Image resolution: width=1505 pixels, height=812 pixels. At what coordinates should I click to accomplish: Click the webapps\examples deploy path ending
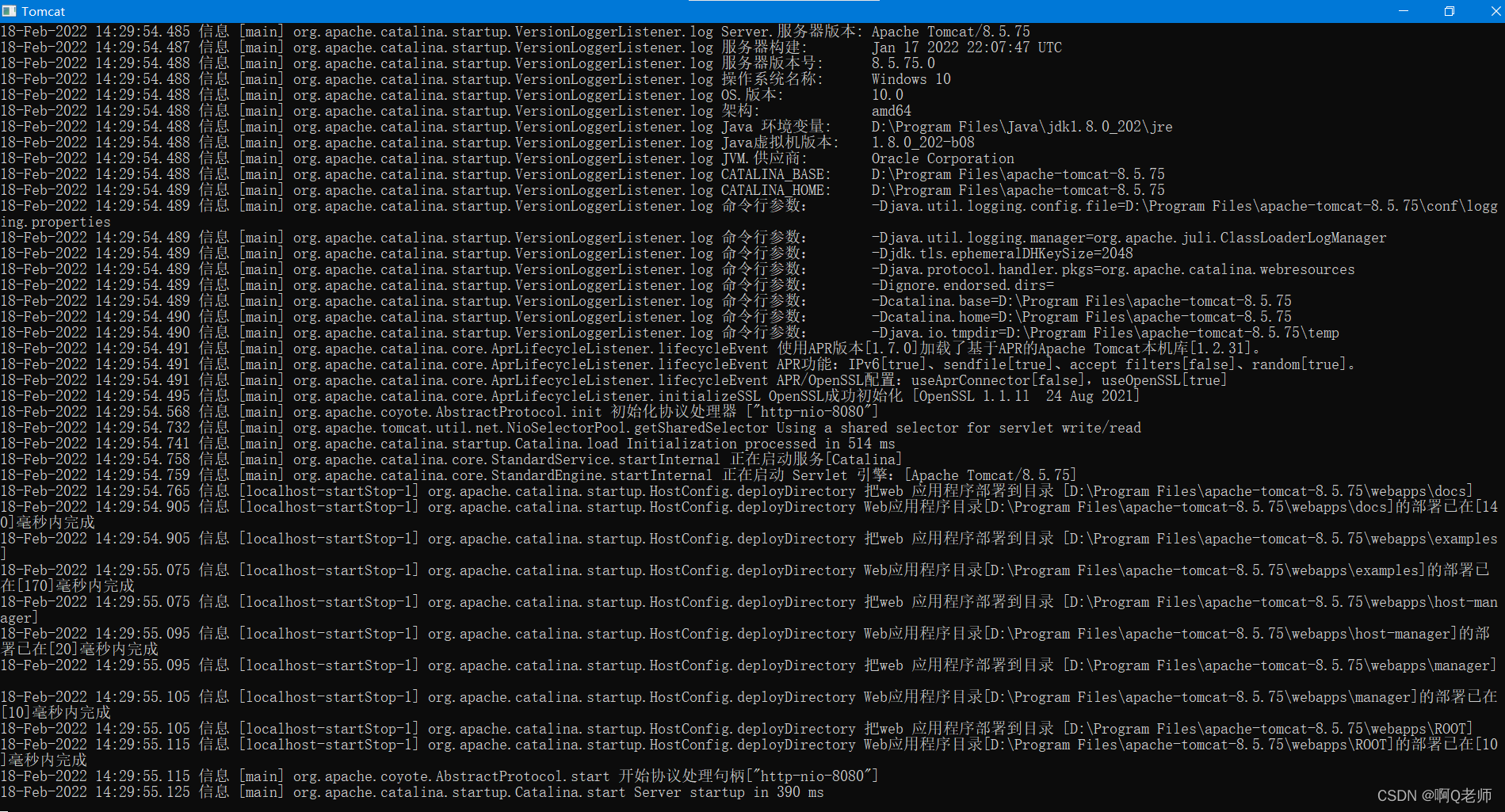coord(1434,539)
